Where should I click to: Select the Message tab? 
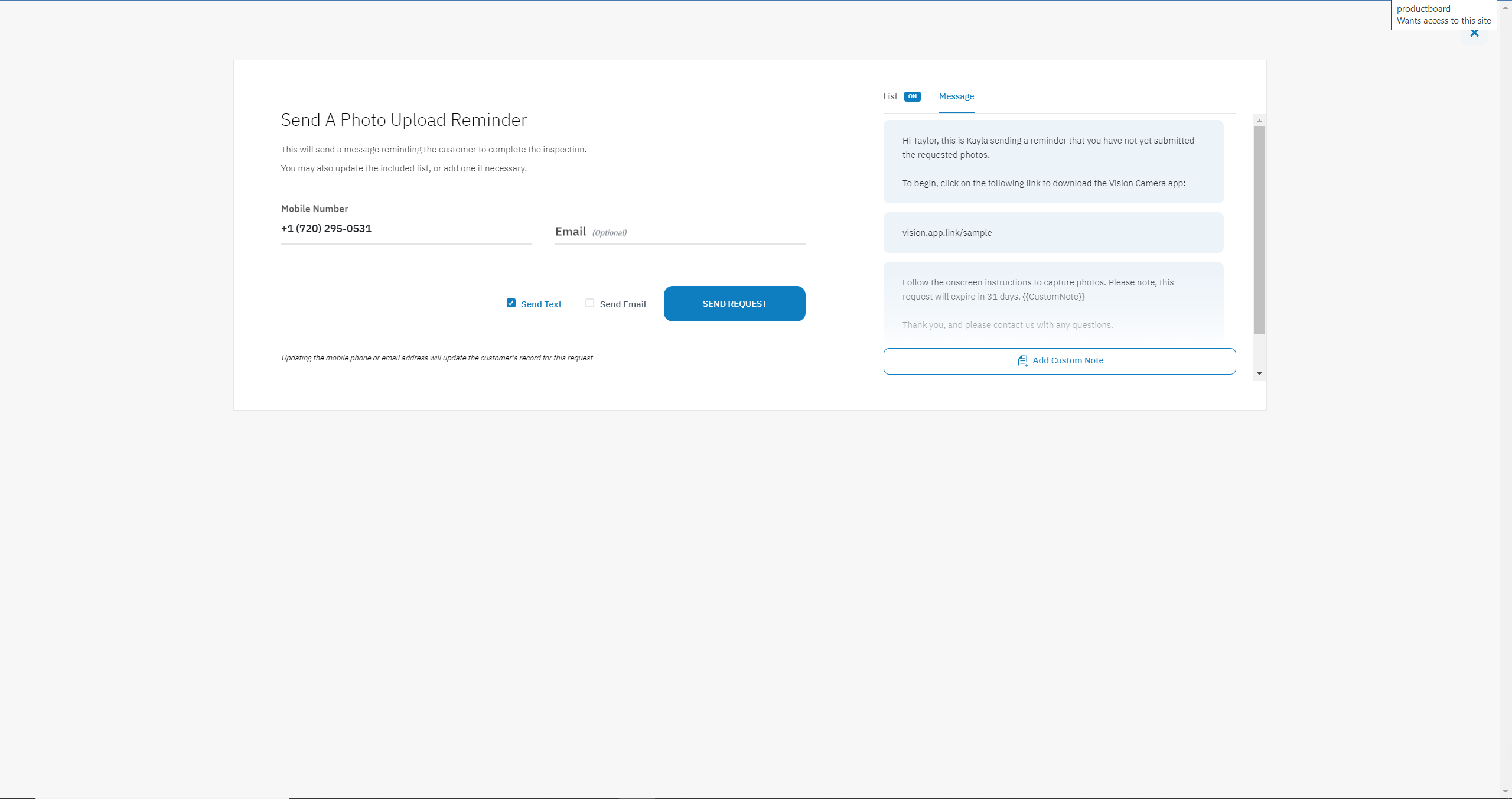coord(956,96)
